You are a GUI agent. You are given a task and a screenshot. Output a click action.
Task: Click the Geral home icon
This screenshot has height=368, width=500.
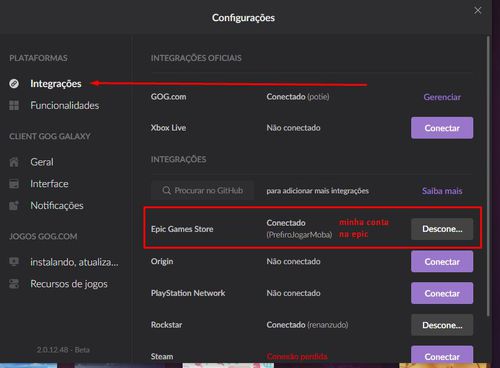14,162
